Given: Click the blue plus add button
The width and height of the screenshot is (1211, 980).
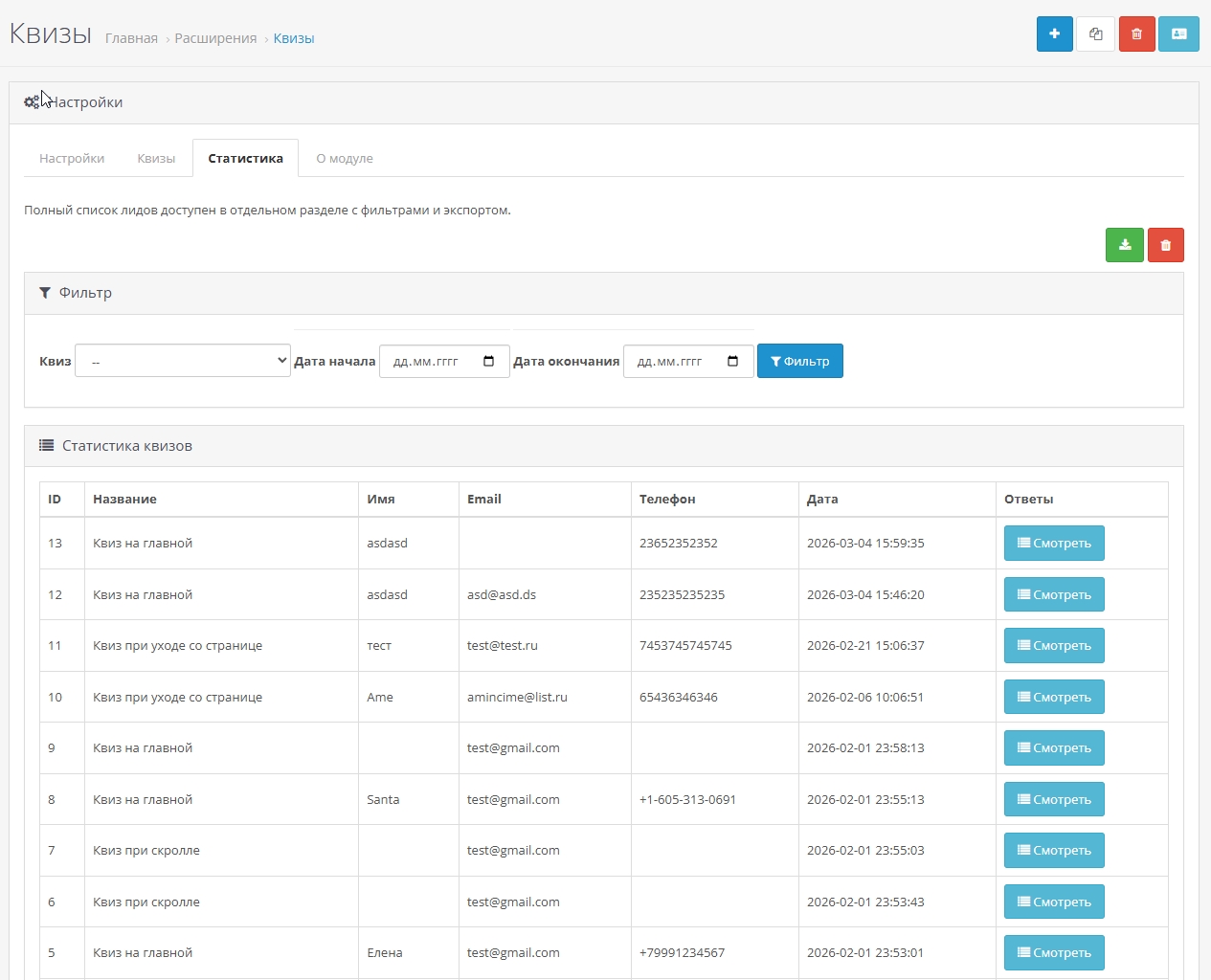Looking at the screenshot, I should pyautogui.click(x=1054, y=34).
